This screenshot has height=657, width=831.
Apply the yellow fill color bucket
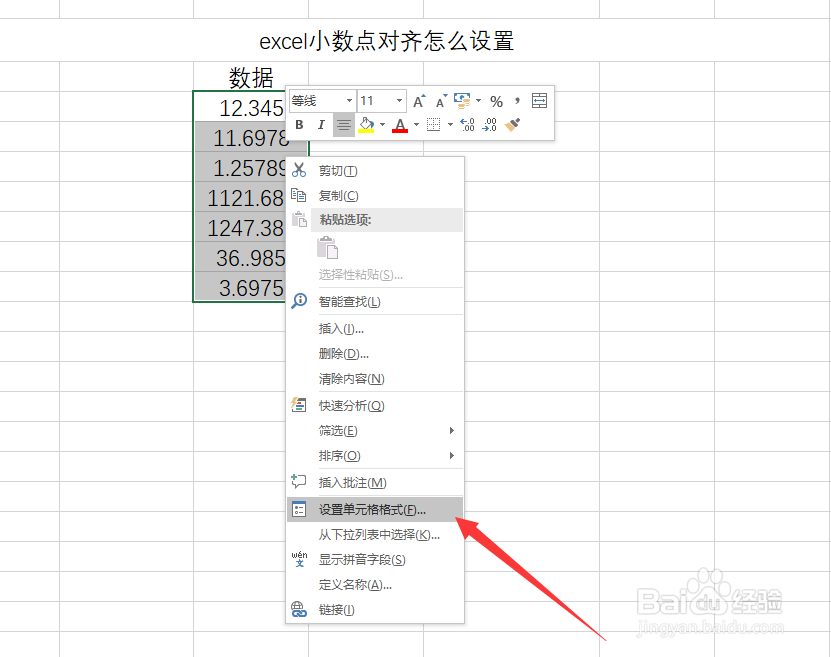click(366, 125)
